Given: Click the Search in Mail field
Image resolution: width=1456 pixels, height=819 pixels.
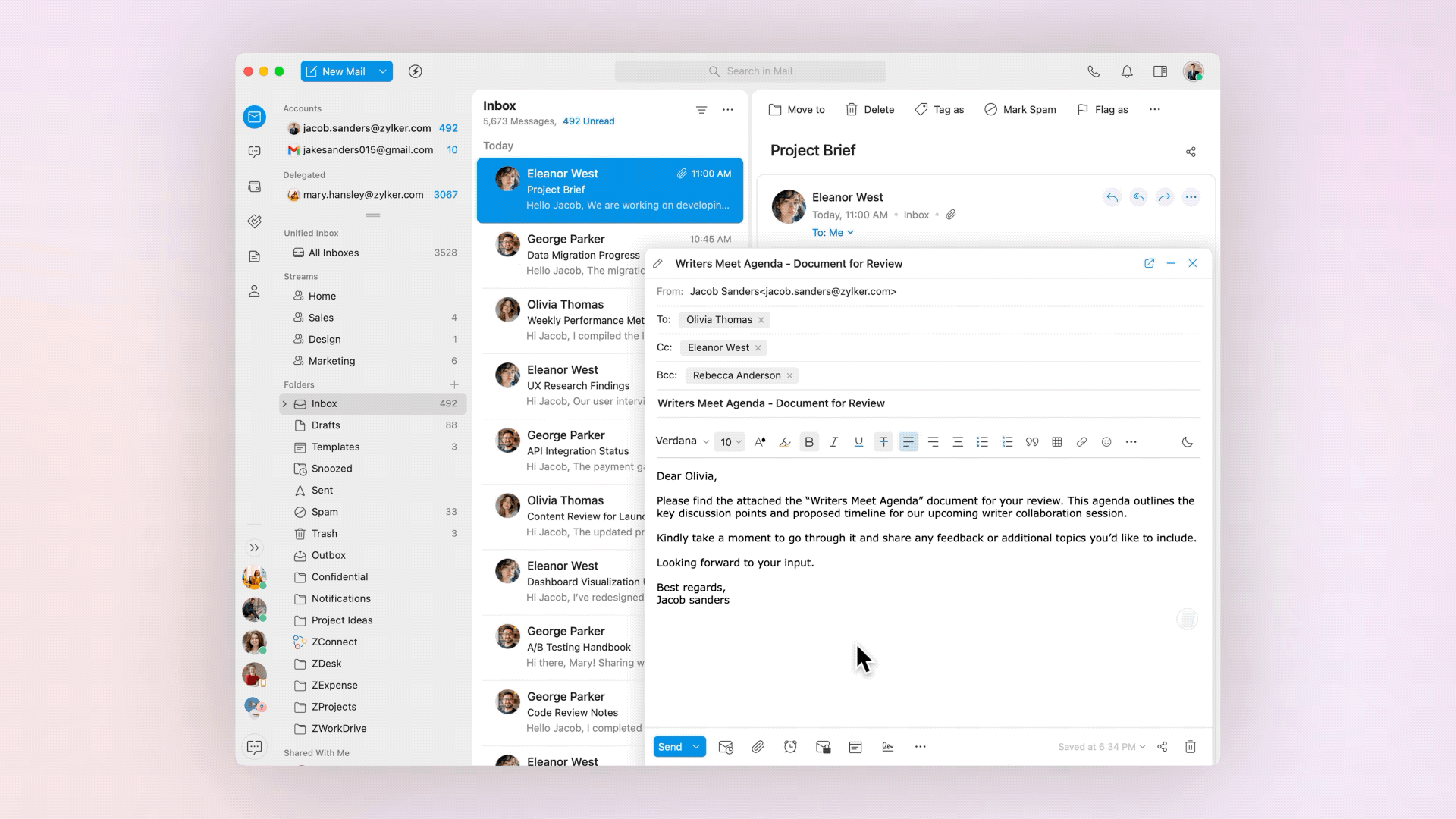Looking at the screenshot, I should pos(751,71).
